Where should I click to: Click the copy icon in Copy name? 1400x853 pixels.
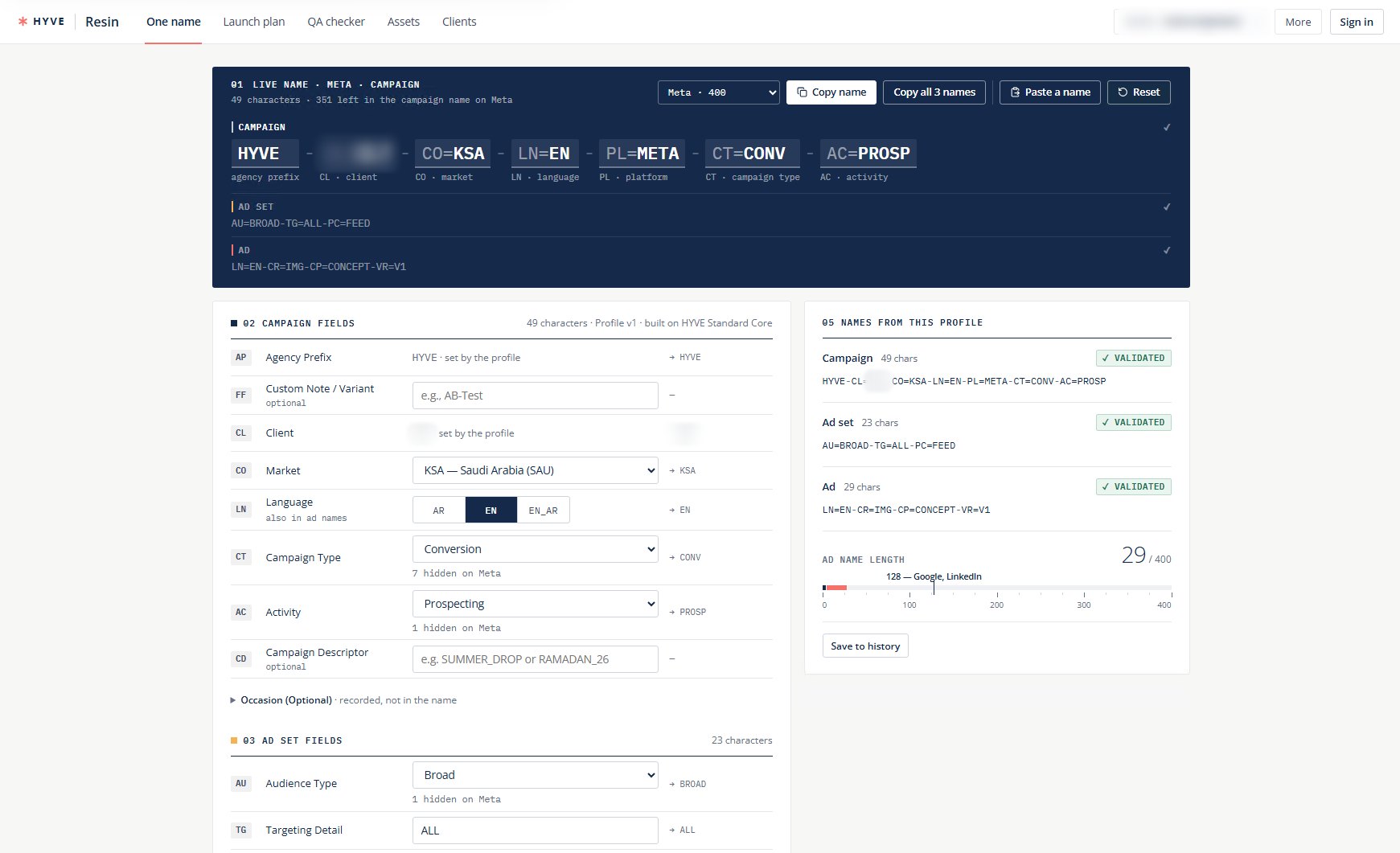(x=802, y=92)
